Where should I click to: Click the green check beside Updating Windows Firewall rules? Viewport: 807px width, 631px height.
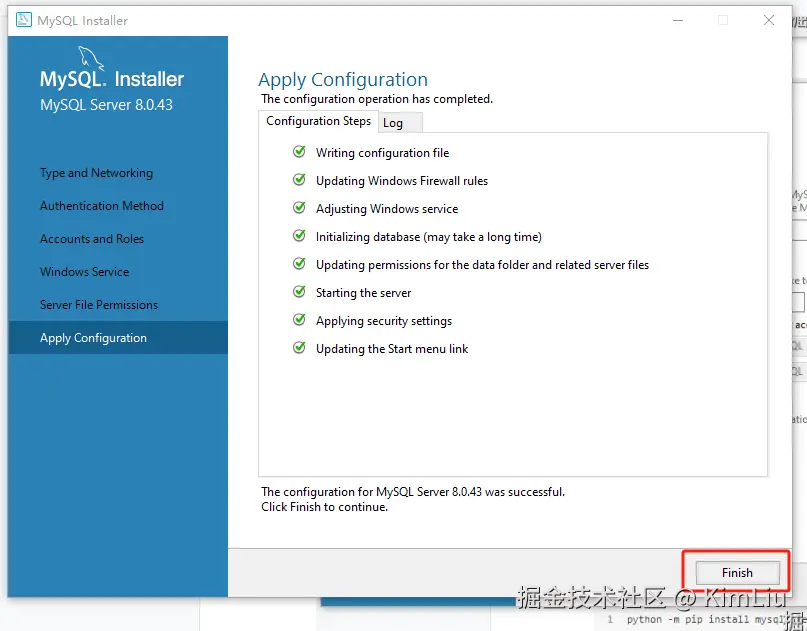[299, 180]
